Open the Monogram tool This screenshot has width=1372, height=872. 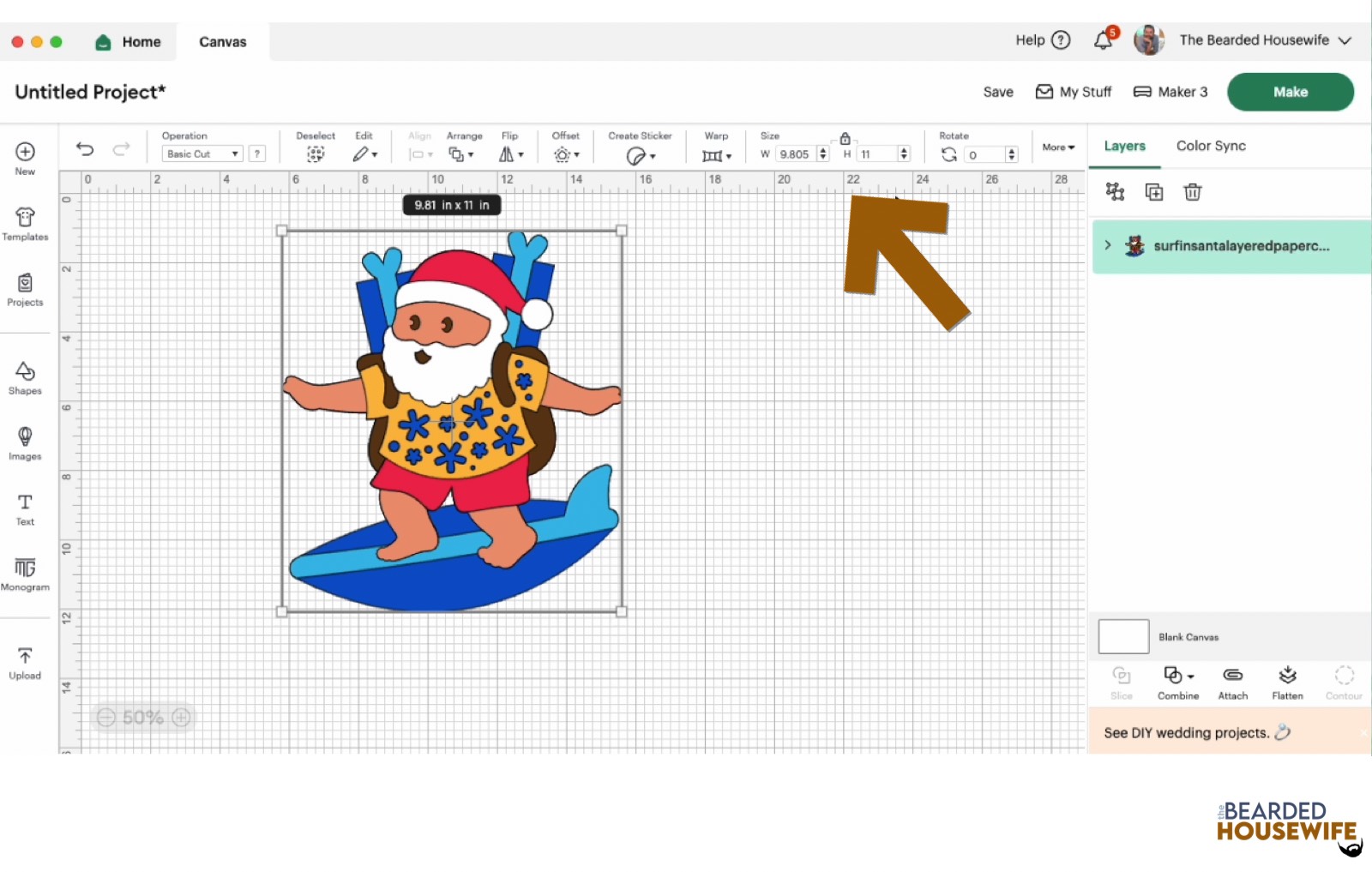pyautogui.click(x=25, y=574)
